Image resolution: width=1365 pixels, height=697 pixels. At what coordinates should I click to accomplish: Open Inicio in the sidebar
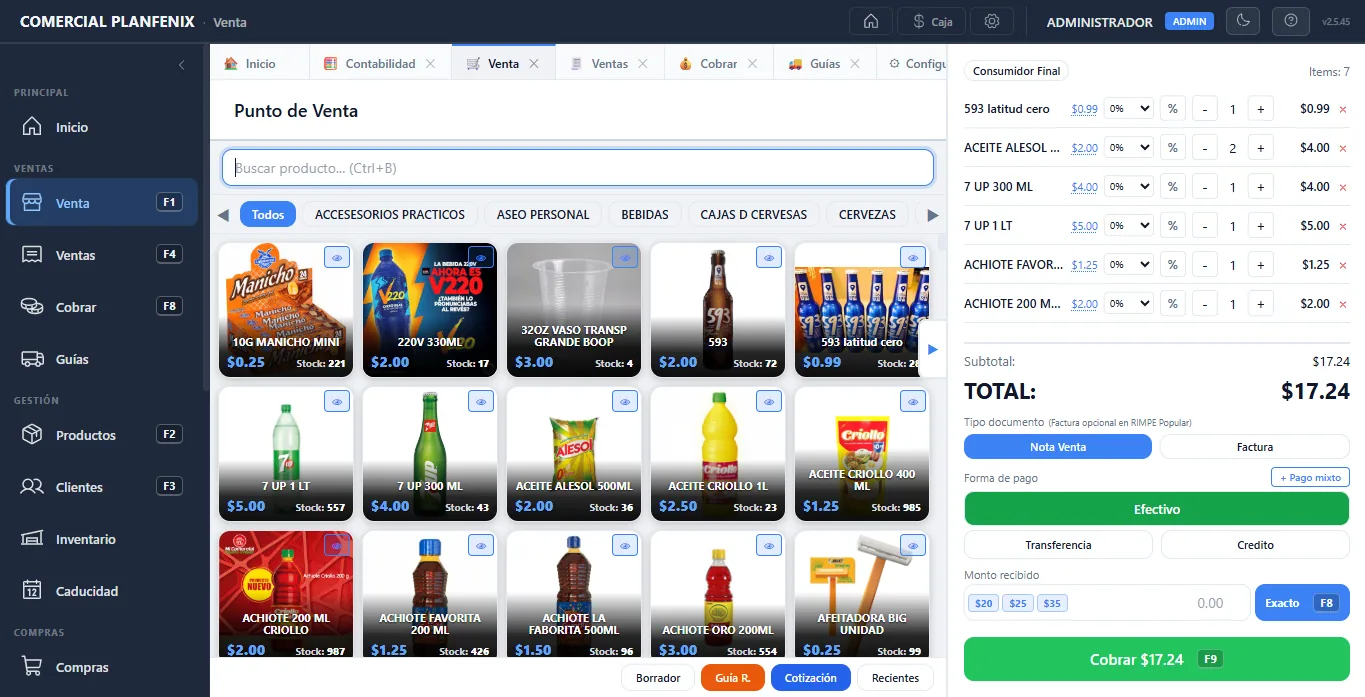point(104,127)
